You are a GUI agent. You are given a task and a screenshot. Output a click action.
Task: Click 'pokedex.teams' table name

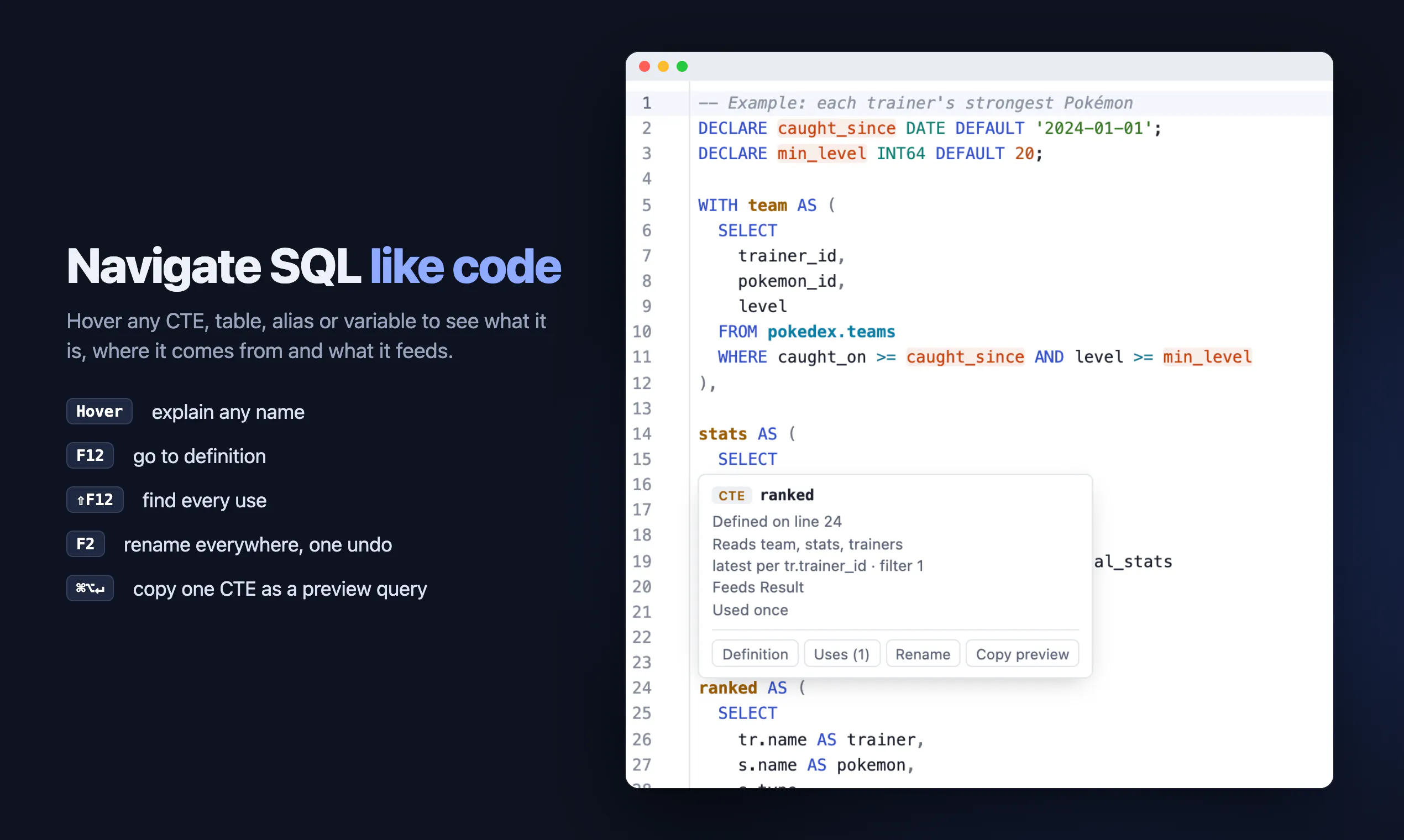click(831, 332)
